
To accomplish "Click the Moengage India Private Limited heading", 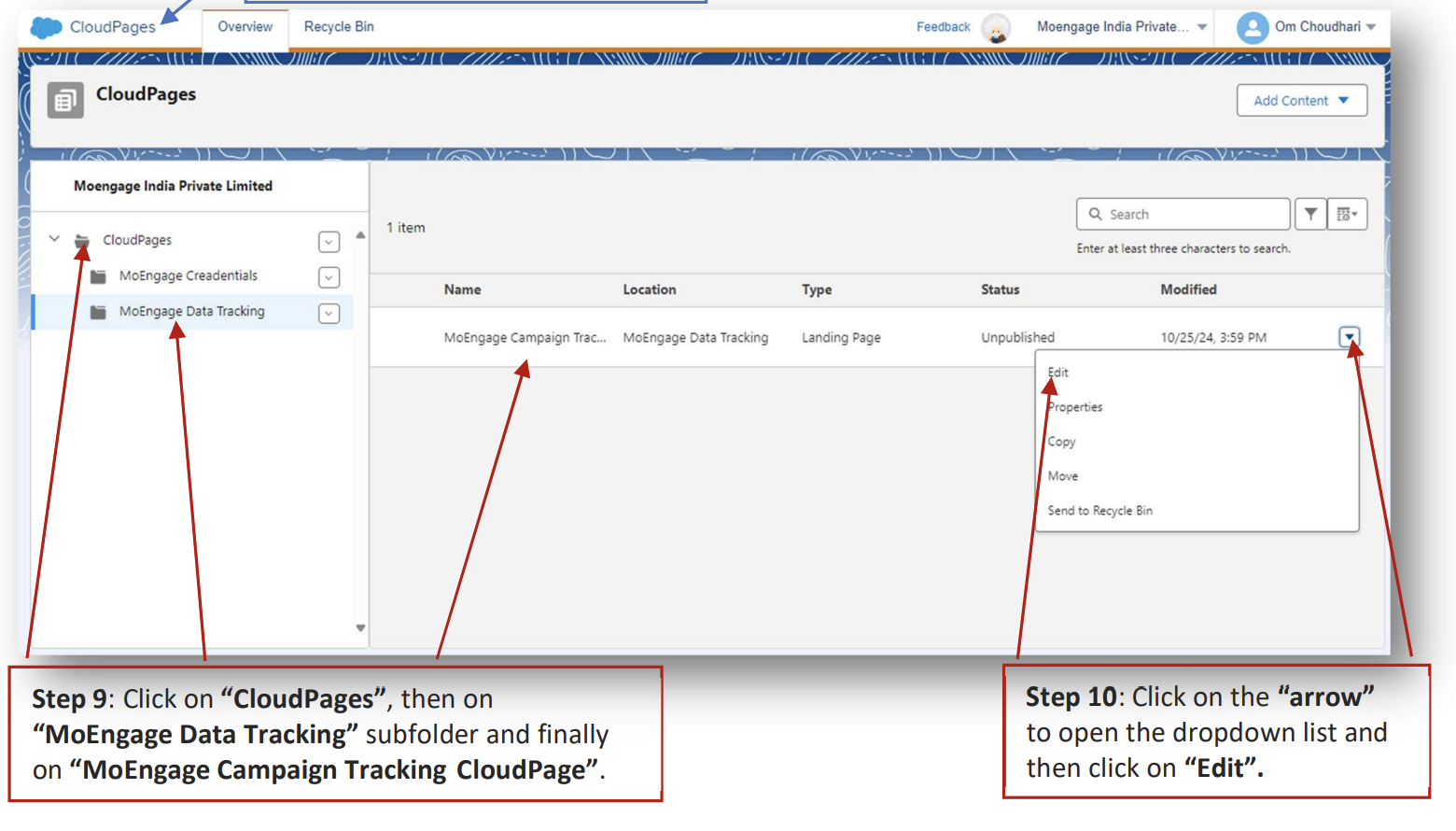I will [174, 186].
